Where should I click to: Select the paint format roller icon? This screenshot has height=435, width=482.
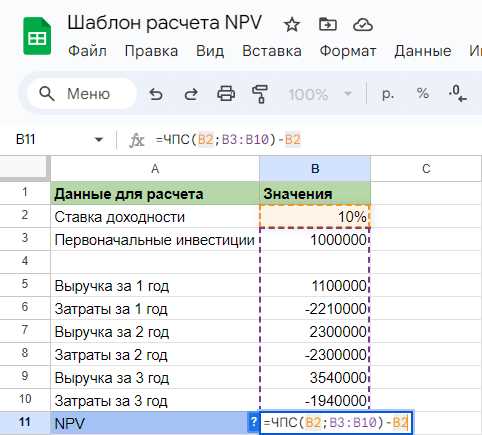260,94
